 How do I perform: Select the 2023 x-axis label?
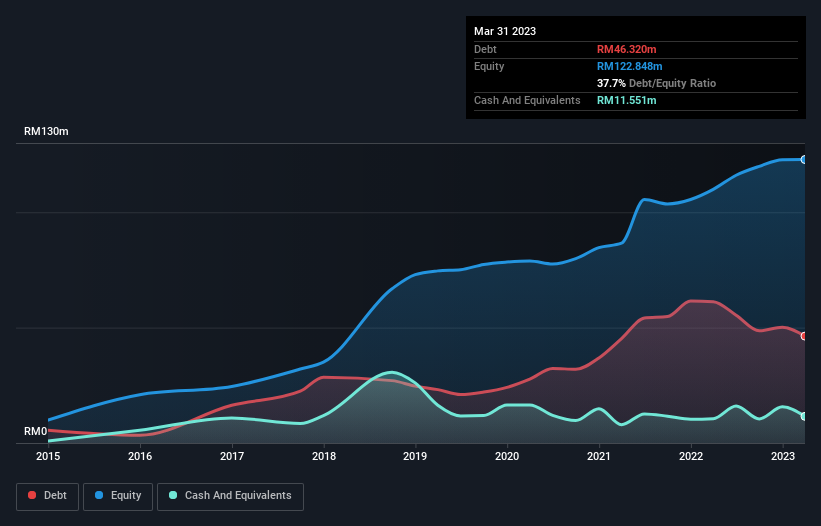coord(783,456)
